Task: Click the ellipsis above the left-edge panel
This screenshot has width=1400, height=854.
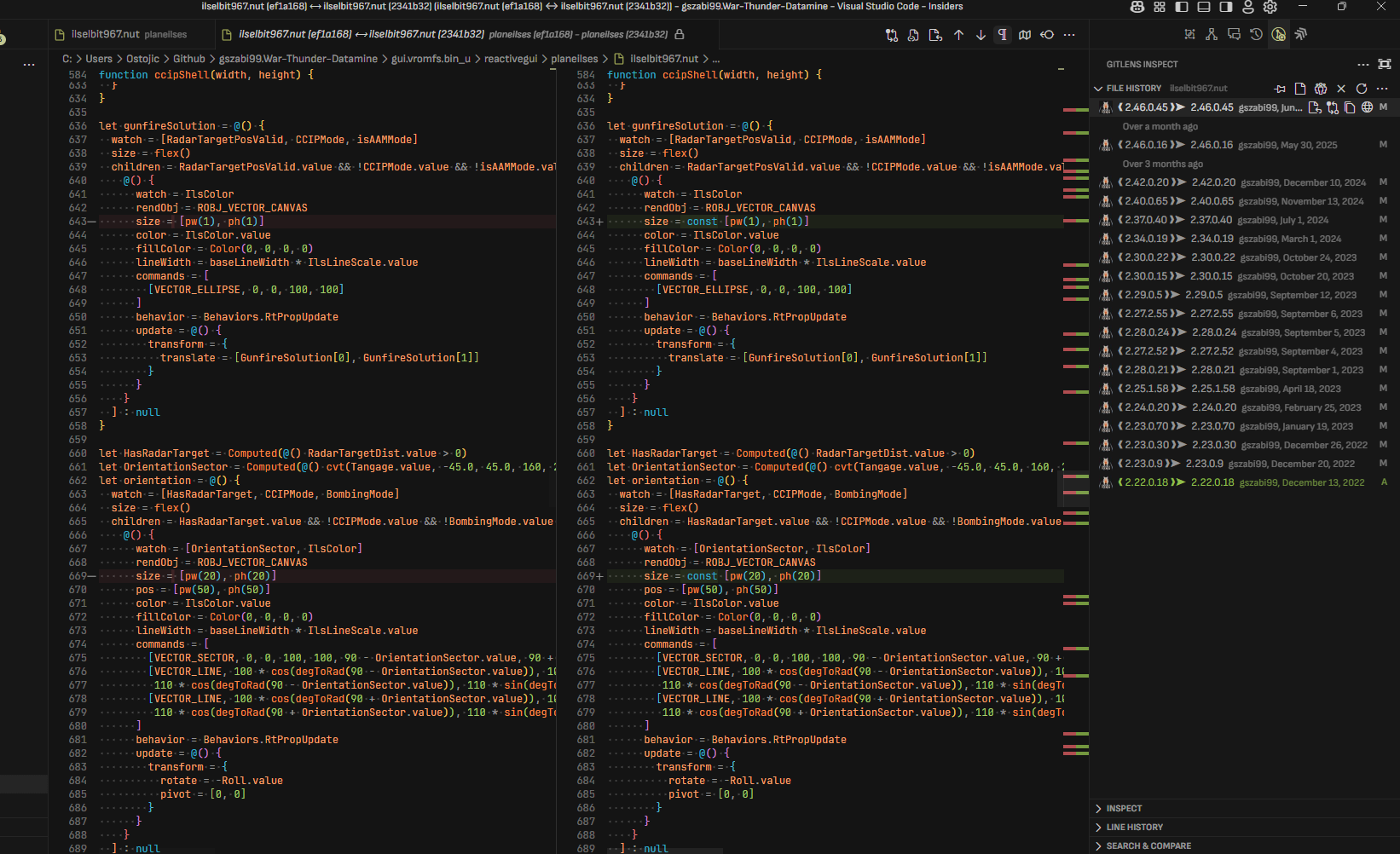Action: pos(29,65)
